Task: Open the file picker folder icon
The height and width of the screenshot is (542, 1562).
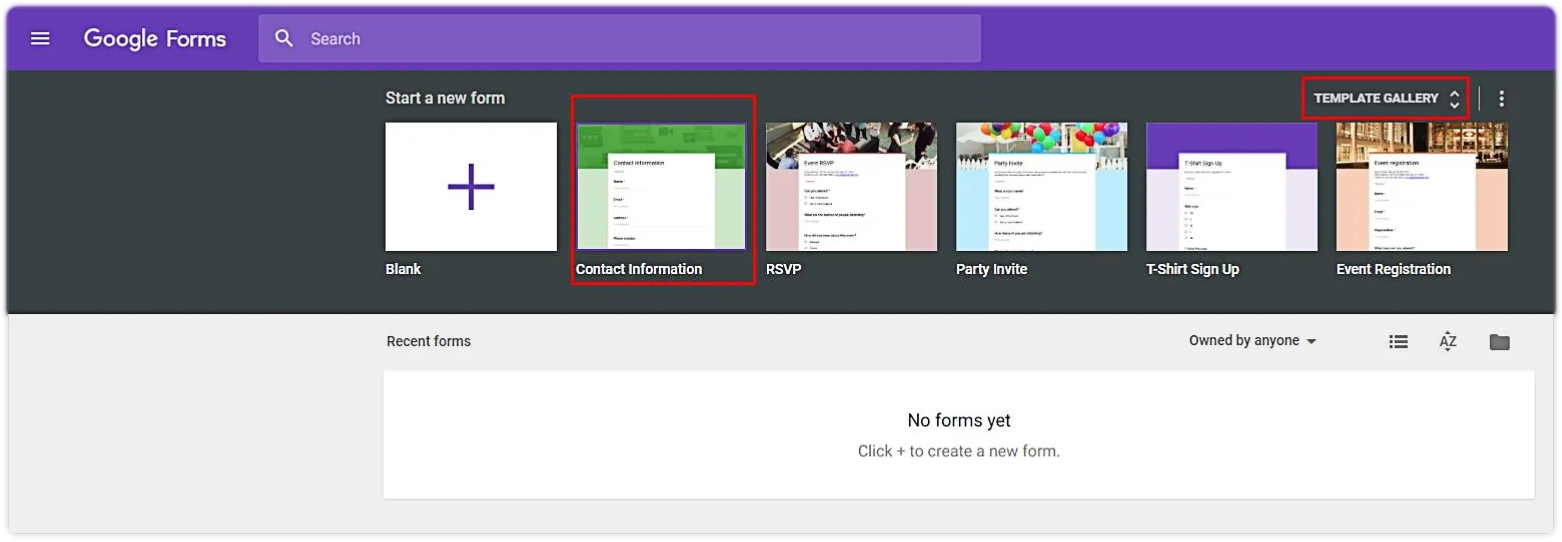Action: (1499, 342)
